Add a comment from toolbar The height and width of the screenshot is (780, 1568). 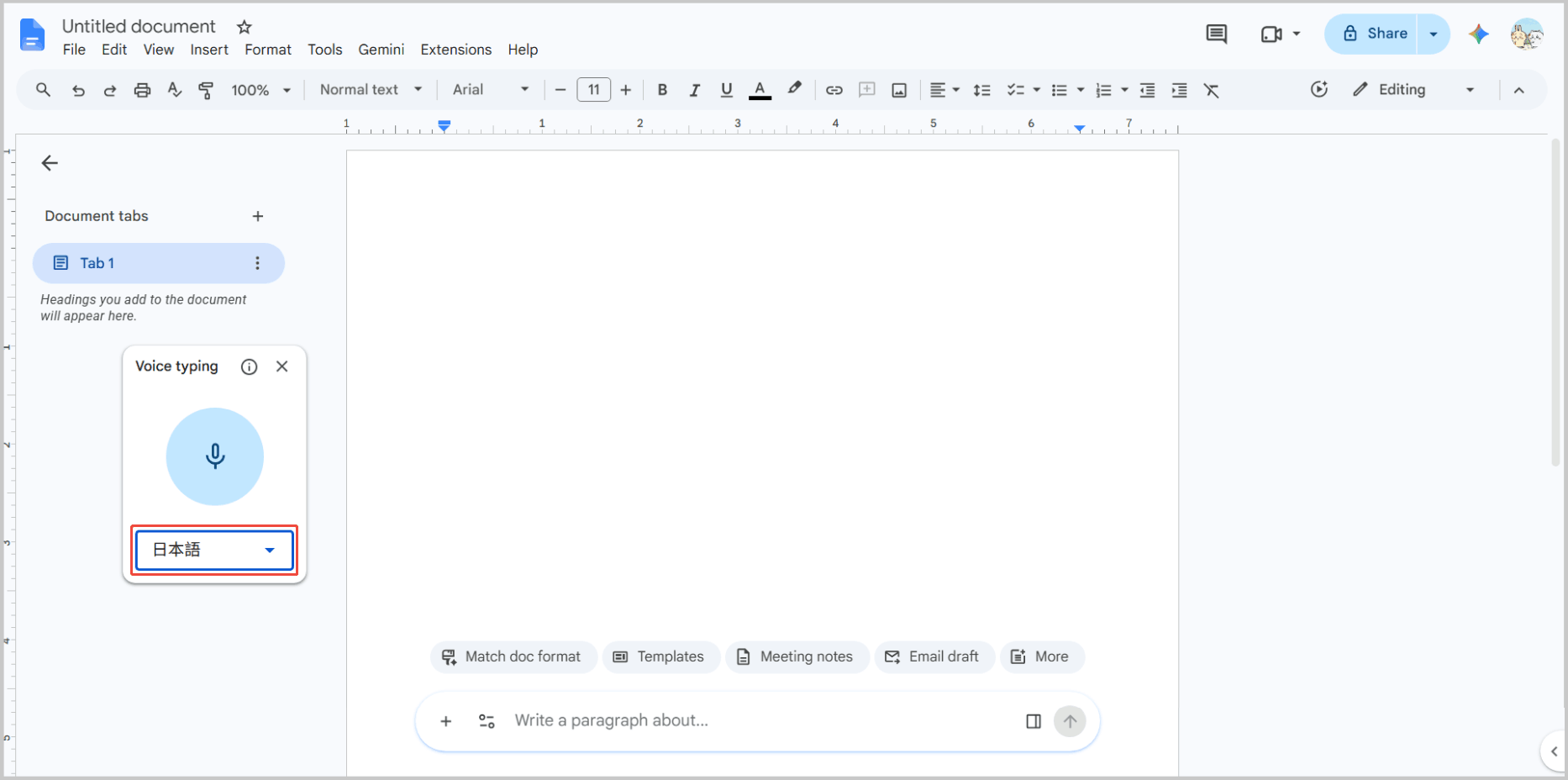[x=866, y=90]
